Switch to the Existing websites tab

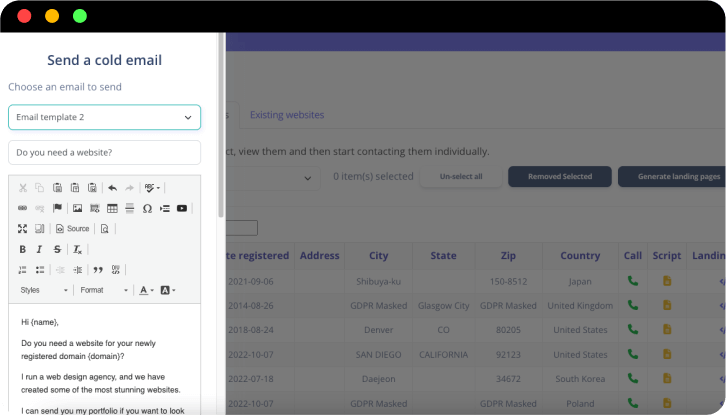[287, 115]
